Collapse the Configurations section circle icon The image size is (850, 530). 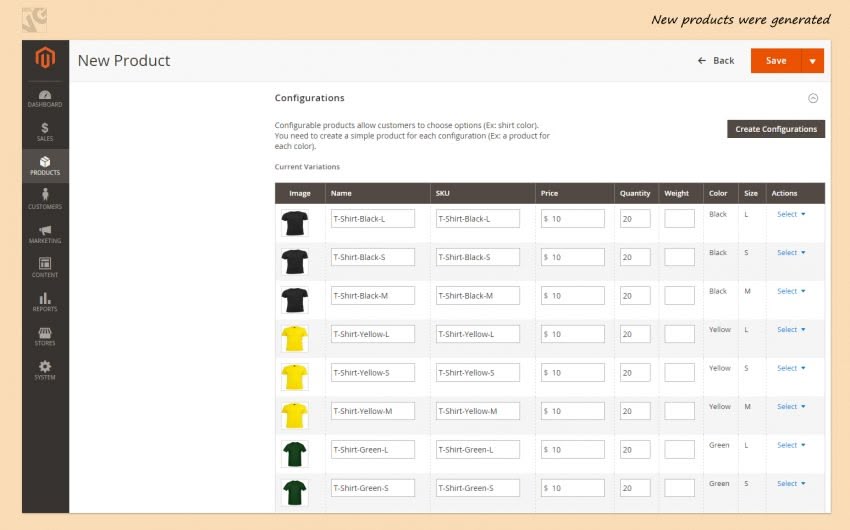(x=813, y=98)
